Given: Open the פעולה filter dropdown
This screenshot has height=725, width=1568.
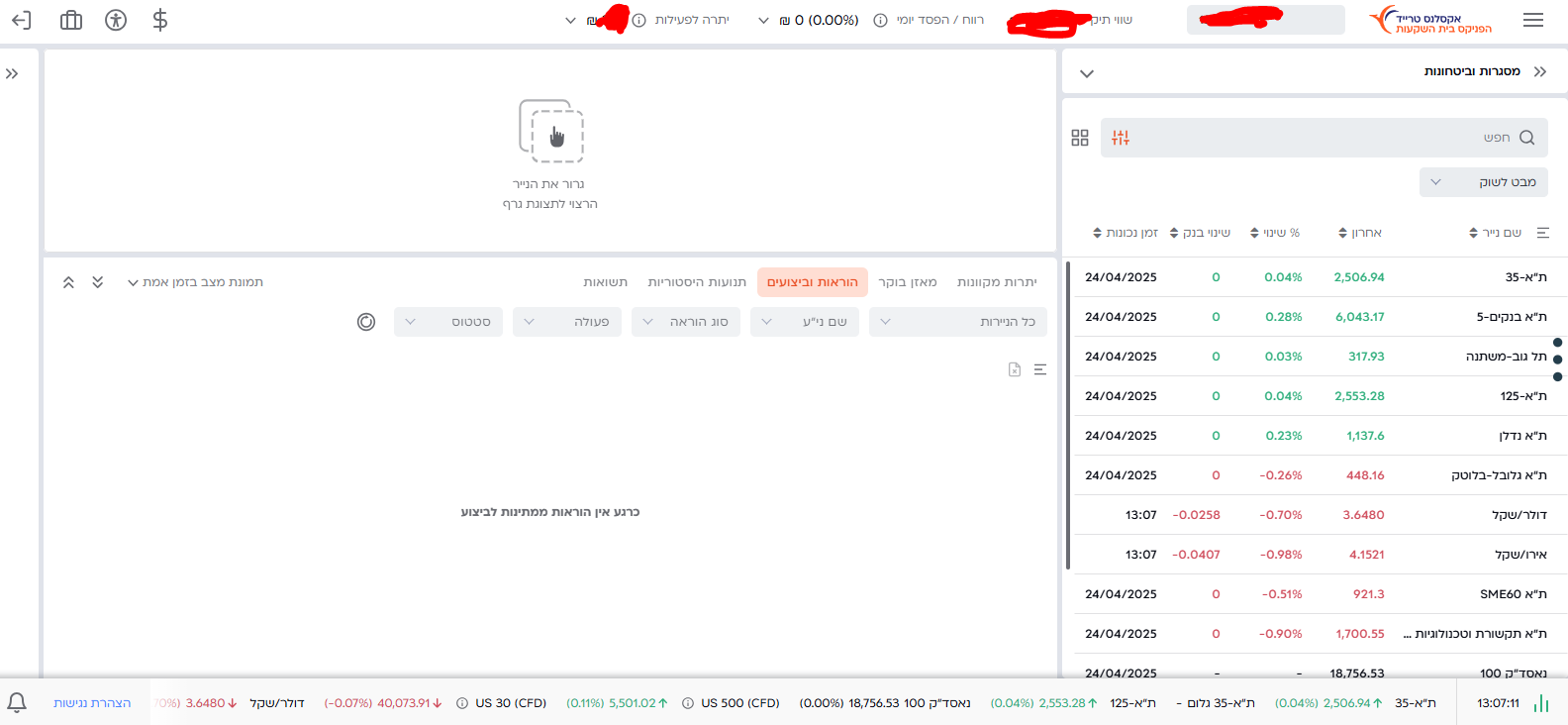Looking at the screenshot, I should 567,322.
